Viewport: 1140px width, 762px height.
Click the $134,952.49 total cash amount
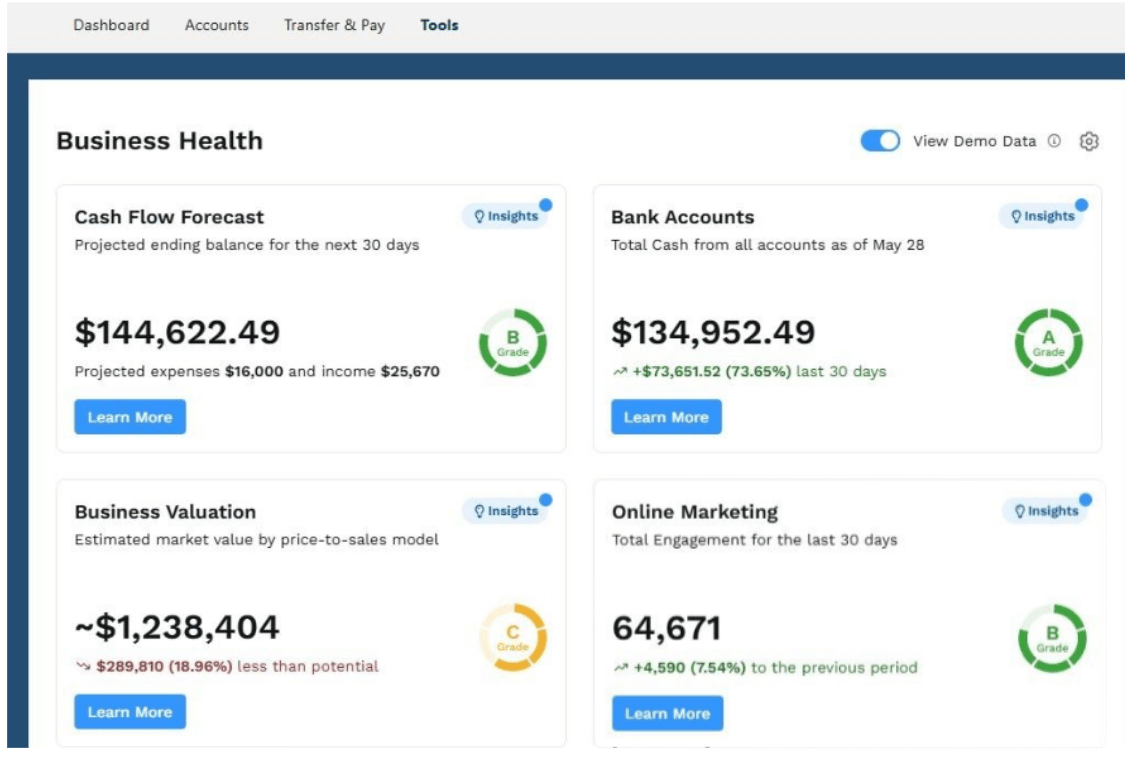pyautogui.click(x=713, y=332)
